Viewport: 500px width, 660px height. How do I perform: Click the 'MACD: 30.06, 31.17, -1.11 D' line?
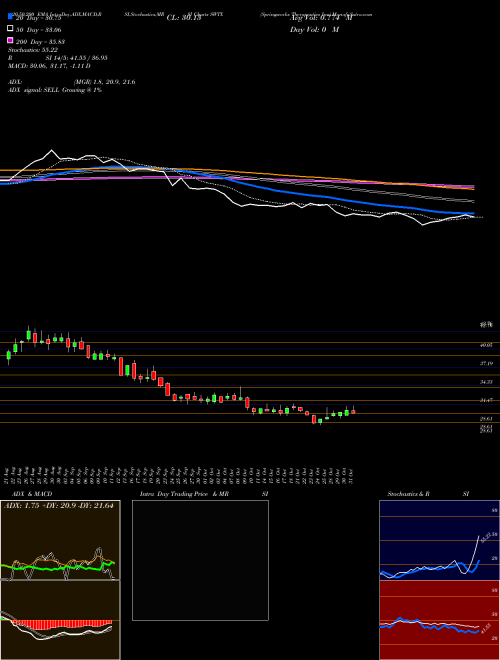click(x=49, y=66)
